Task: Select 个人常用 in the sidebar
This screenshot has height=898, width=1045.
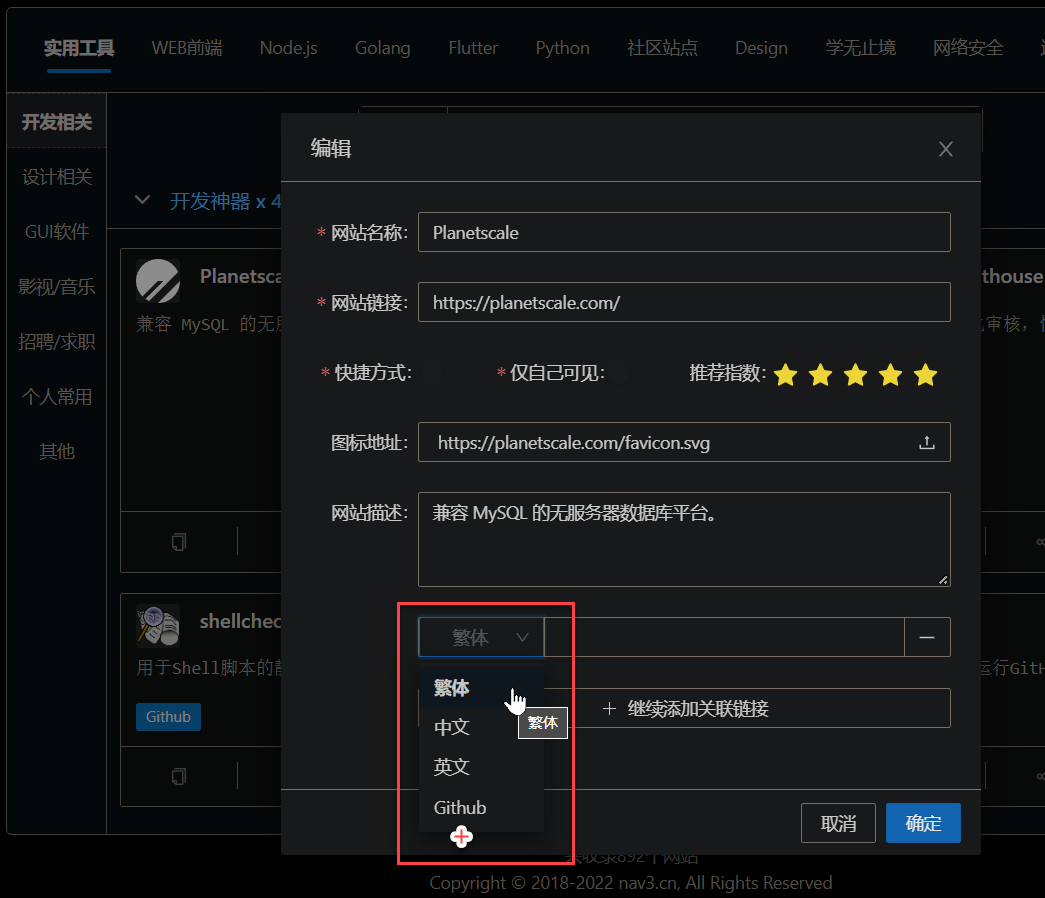Action: coord(57,397)
